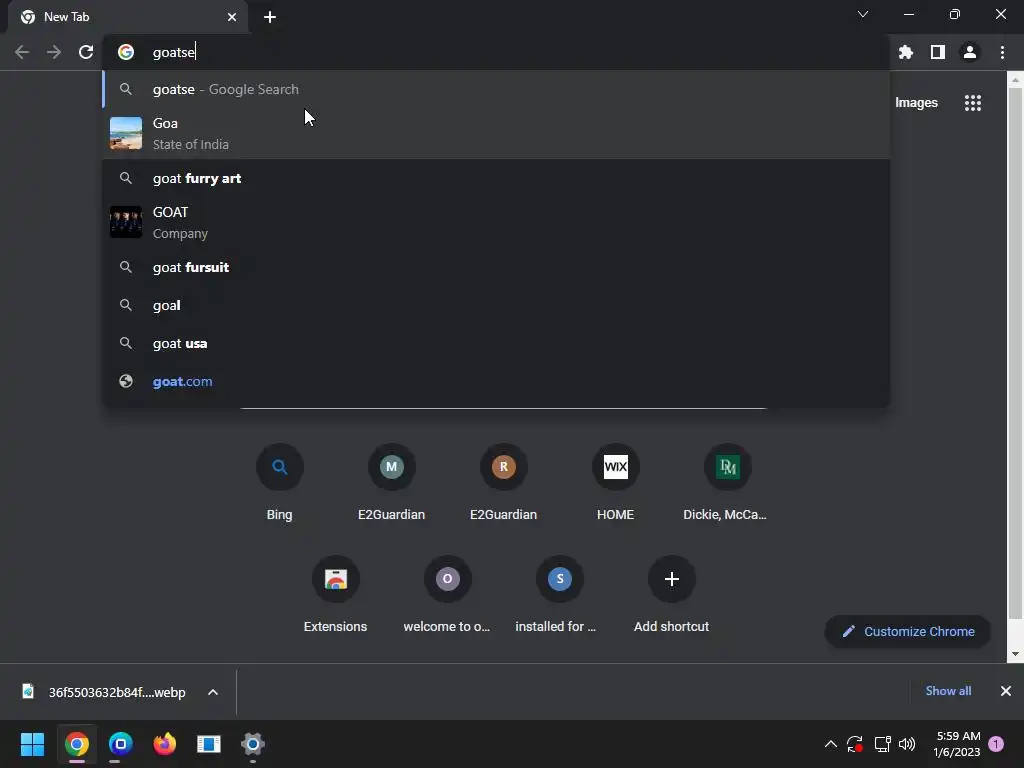Open the notification badge showing 1
The image size is (1024, 768).
click(996, 744)
